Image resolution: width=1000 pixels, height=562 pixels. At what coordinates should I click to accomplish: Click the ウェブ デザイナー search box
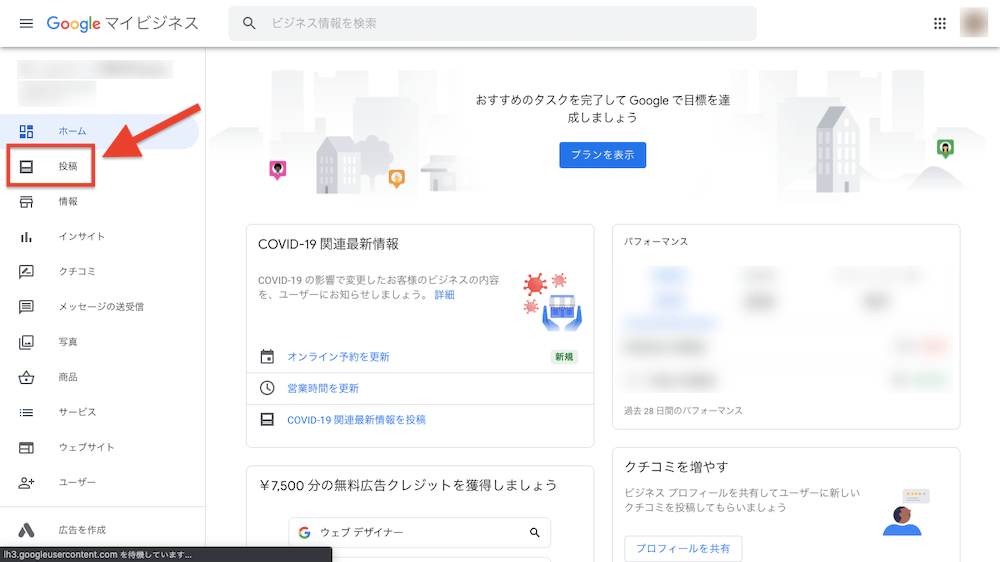click(420, 532)
